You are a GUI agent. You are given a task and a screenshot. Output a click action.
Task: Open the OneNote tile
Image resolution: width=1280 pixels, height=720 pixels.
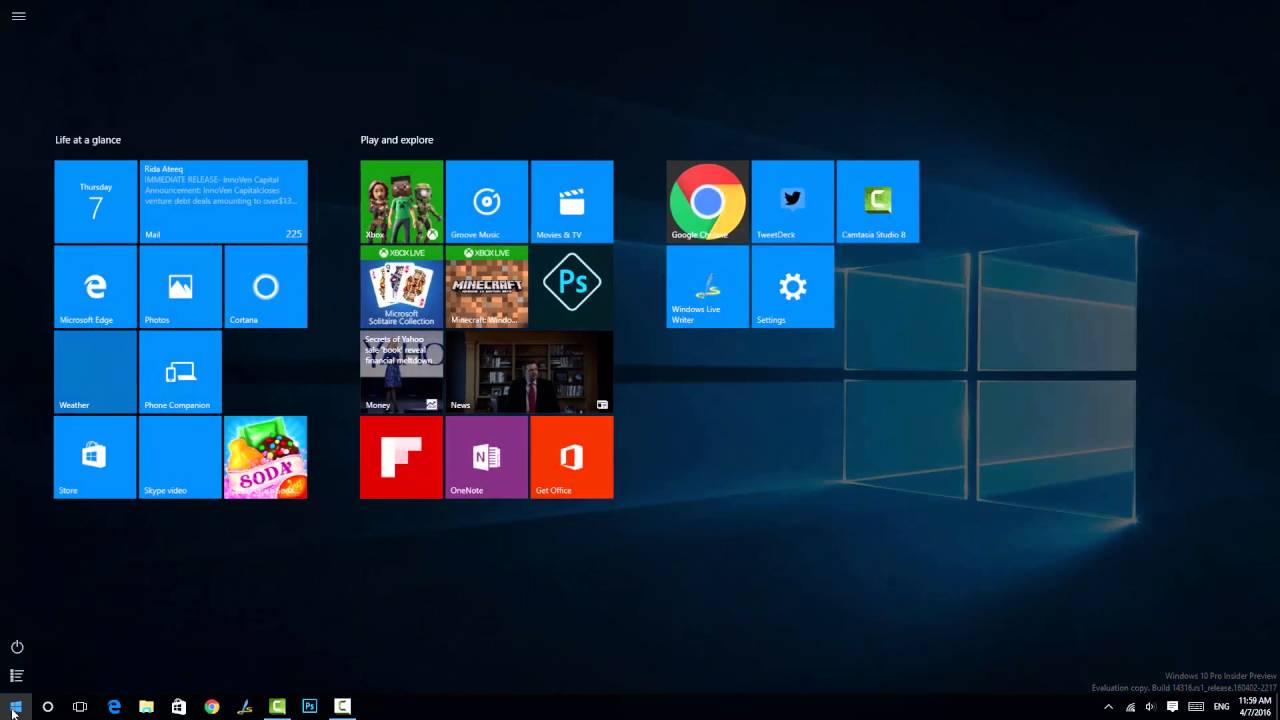click(x=487, y=457)
